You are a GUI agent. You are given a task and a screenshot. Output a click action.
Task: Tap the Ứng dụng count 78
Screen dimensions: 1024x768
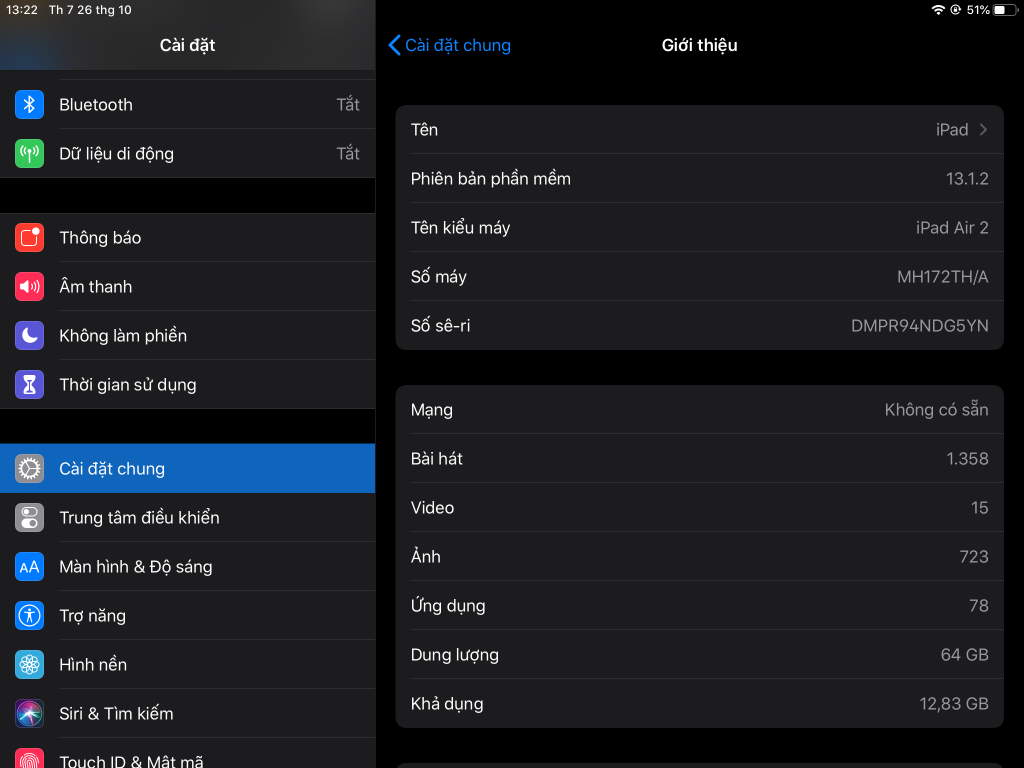978,605
